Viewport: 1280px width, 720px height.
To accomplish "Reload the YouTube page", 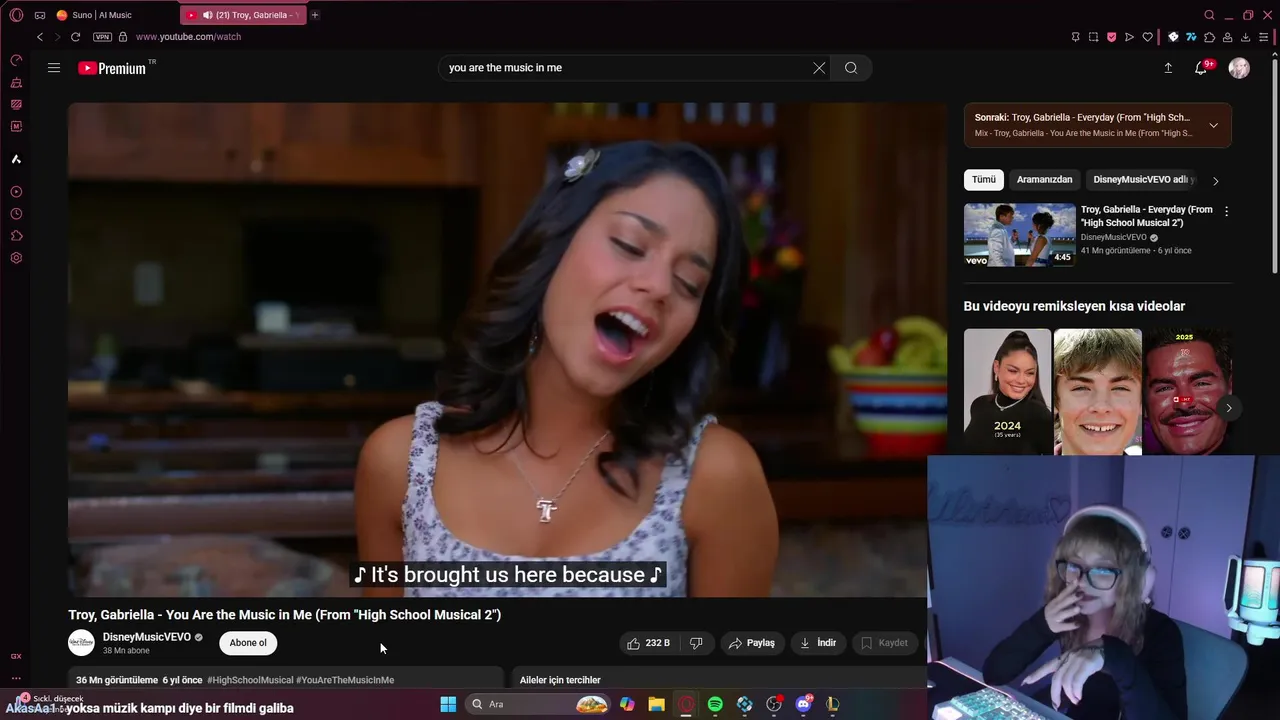I will click(75, 37).
